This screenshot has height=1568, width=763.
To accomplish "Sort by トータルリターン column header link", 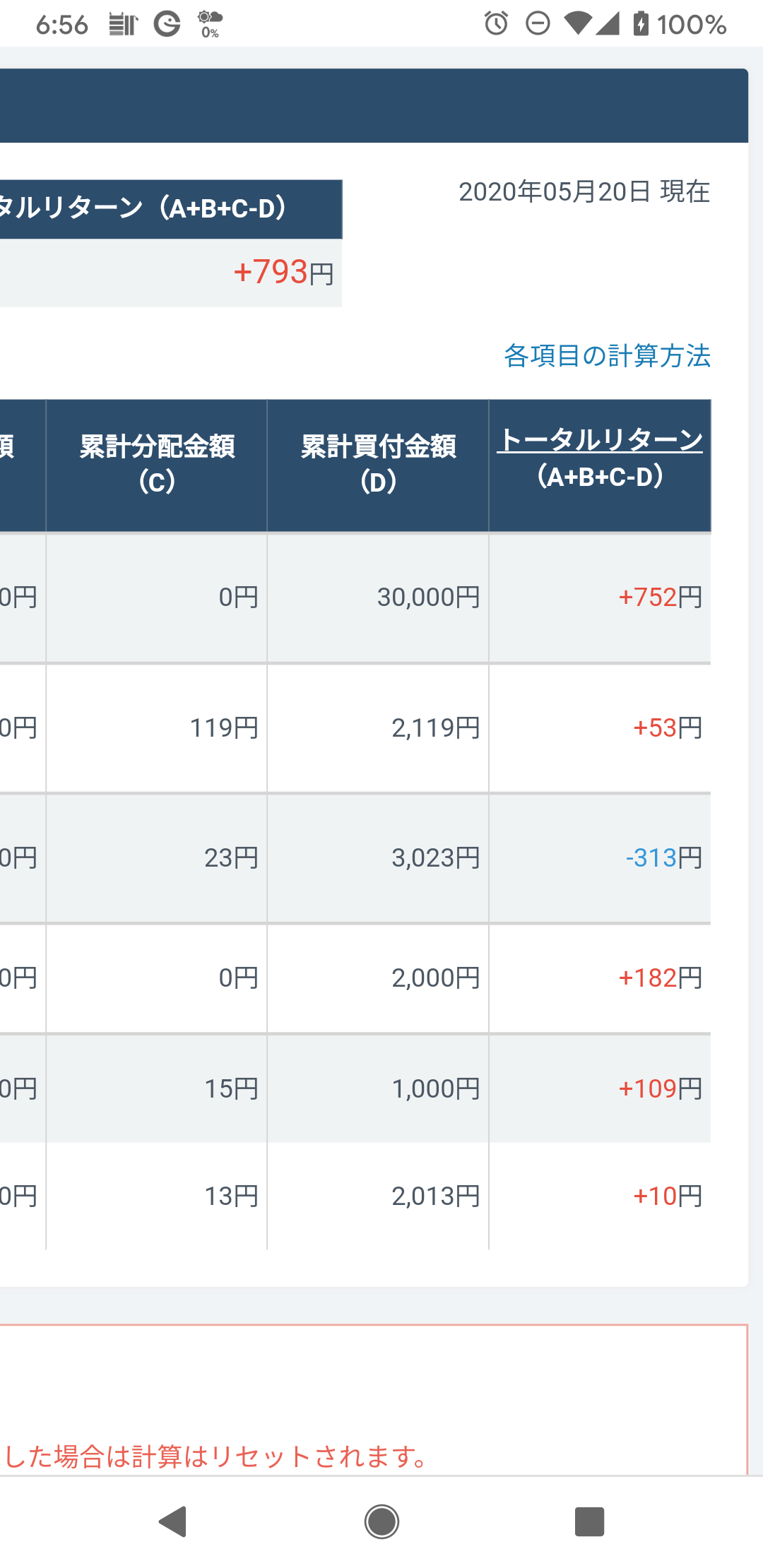I will (x=600, y=440).
